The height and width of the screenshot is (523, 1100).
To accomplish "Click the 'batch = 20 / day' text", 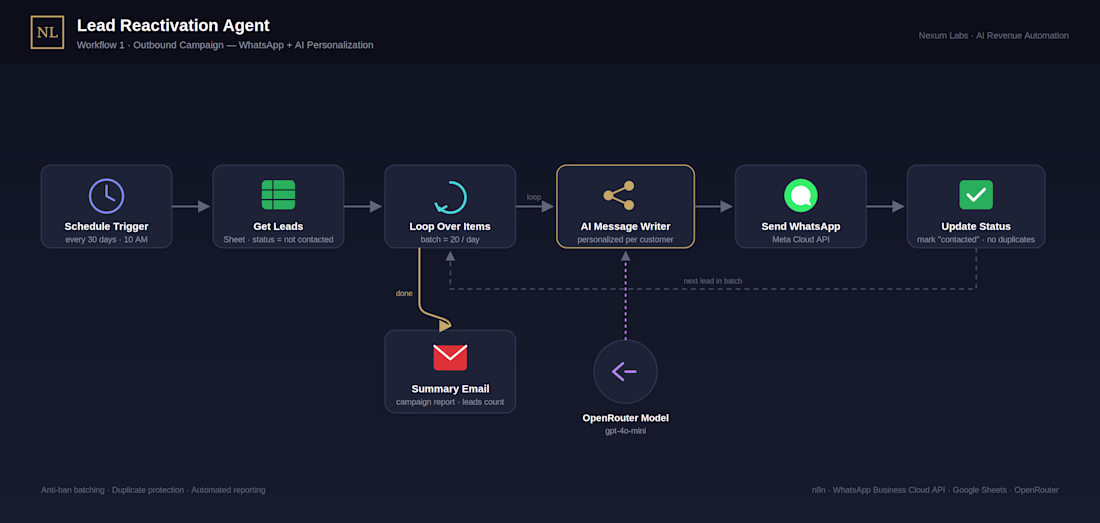I will (x=450, y=240).
